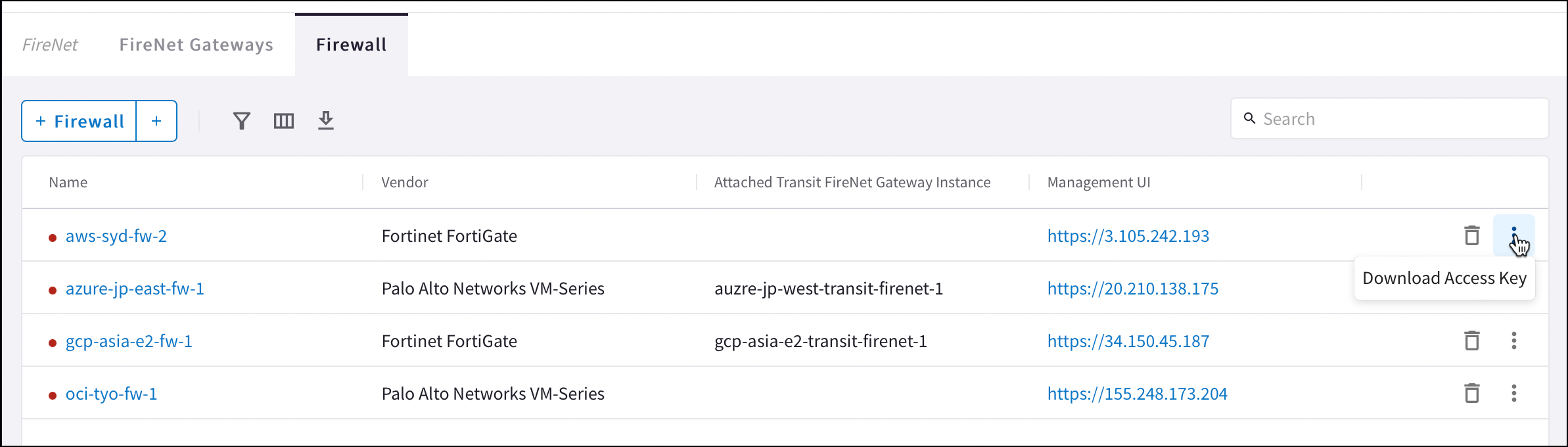Delete oci-tyo-fw-1 using trash icon
This screenshot has height=447, width=1568.
(1472, 393)
